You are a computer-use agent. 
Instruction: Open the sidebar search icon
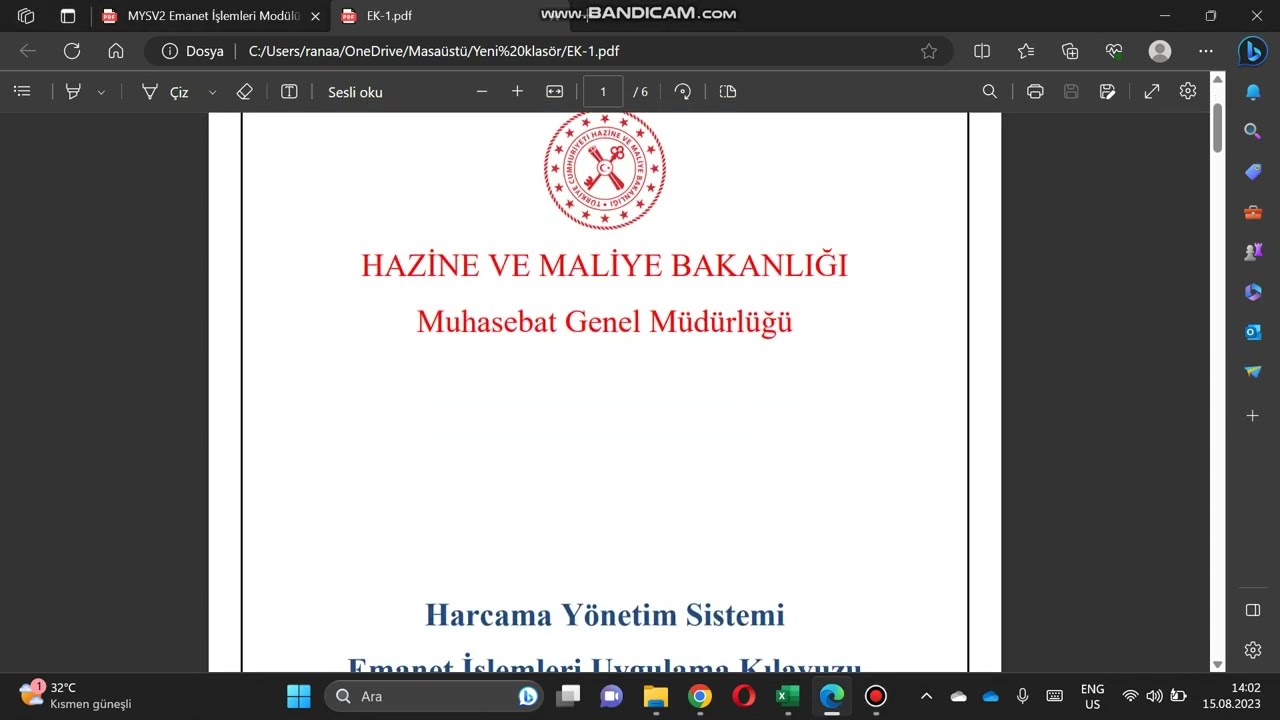[1253, 131]
